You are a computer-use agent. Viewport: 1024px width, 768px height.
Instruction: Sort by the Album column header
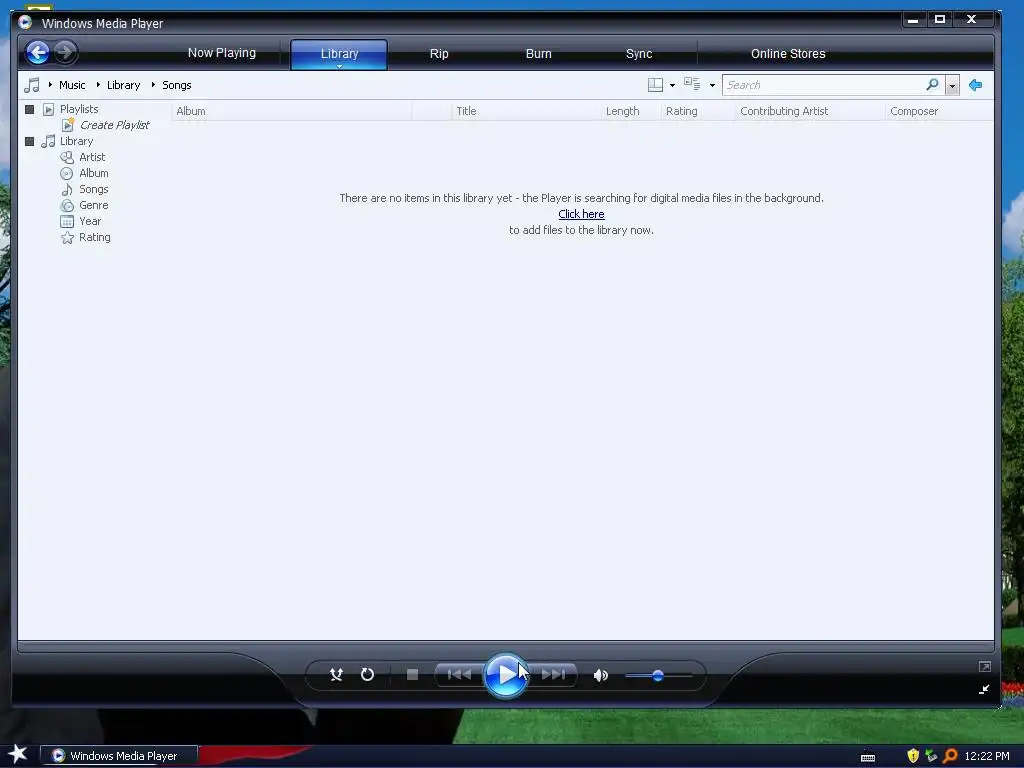(x=291, y=111)
